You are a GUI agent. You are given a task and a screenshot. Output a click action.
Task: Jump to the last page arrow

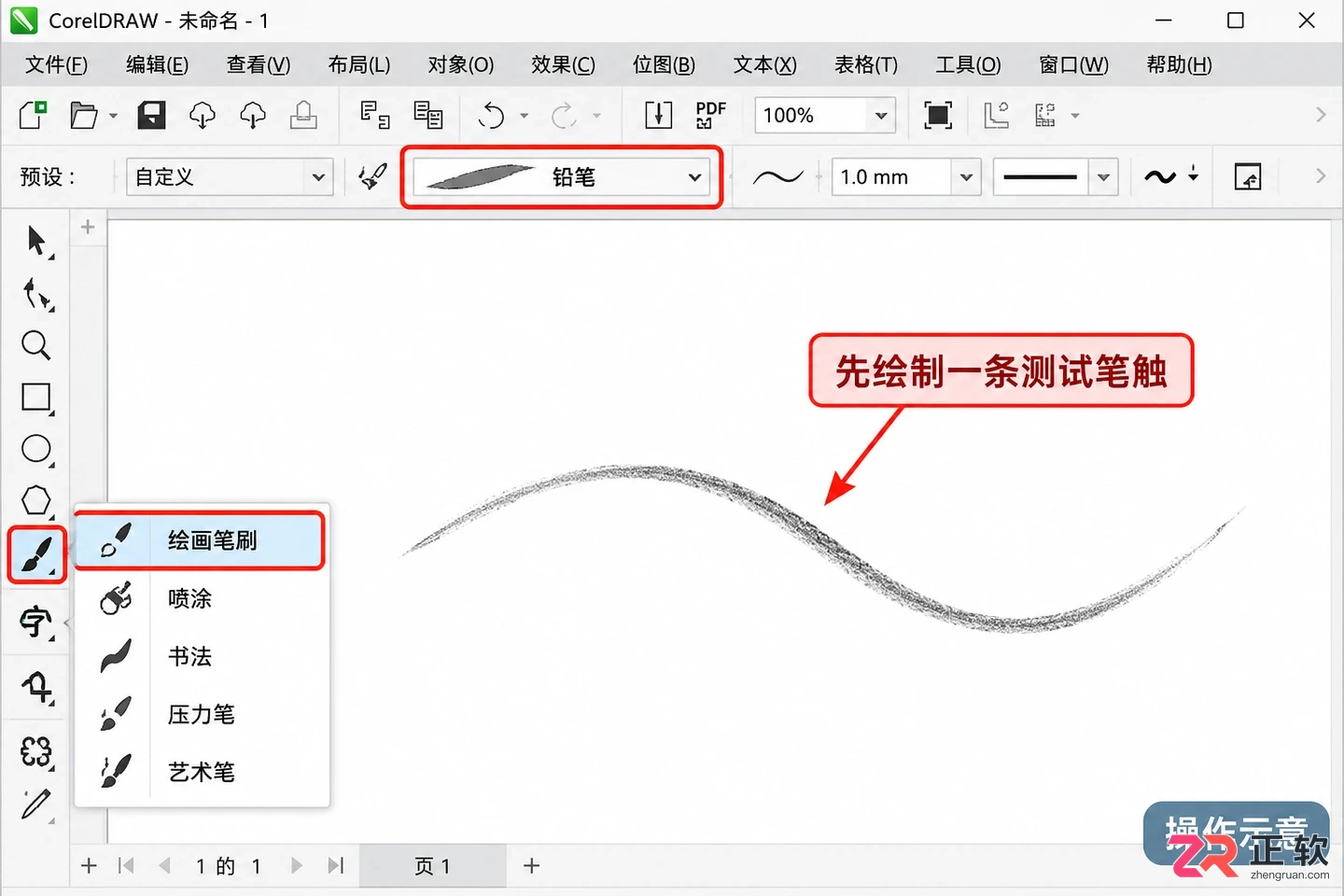(336, 866)
